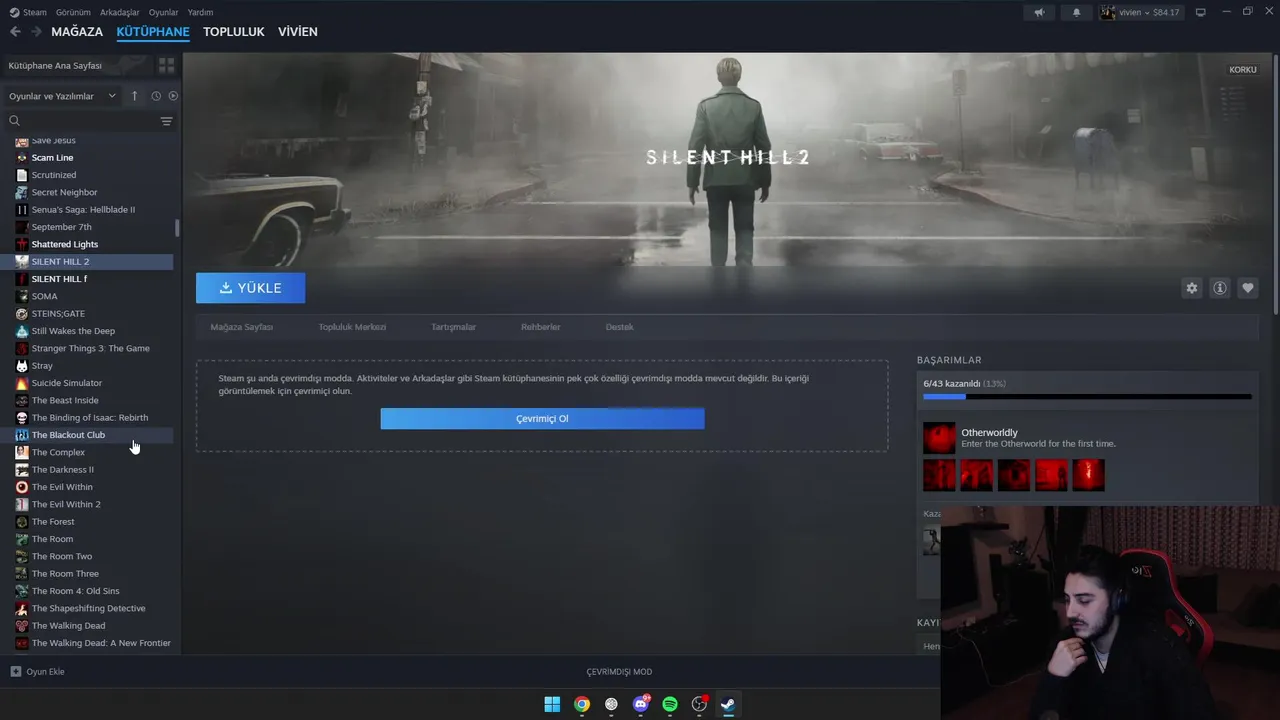Image resolution: width=1280 pixels, height=720 pixels.
Task: Open the announcements megaphone icon
Action: 1040,12
